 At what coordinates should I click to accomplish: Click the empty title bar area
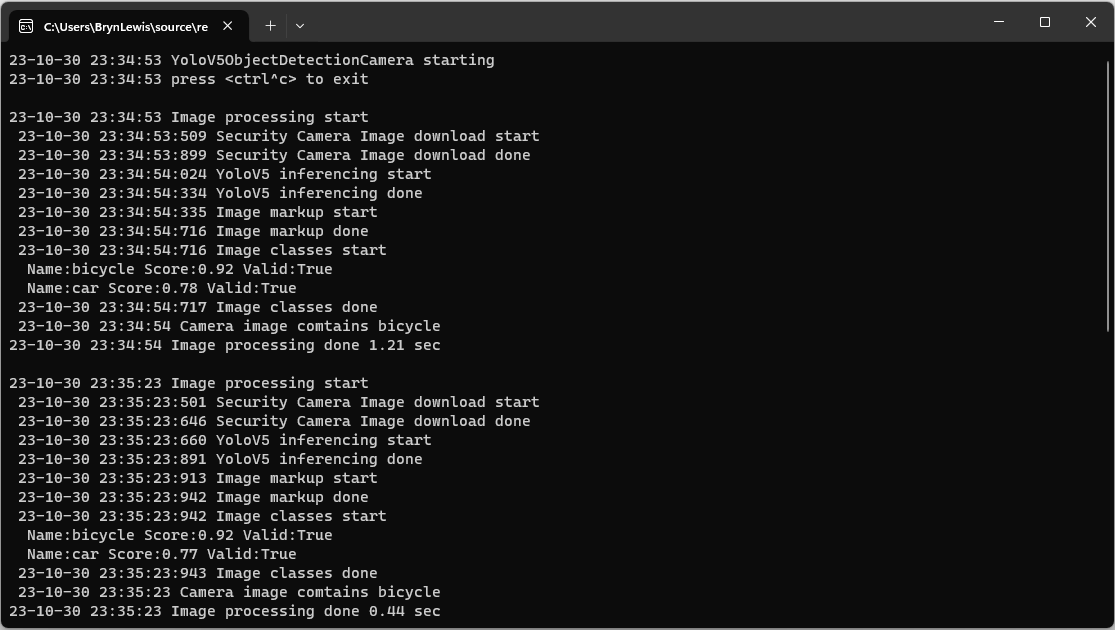point(650,22)
